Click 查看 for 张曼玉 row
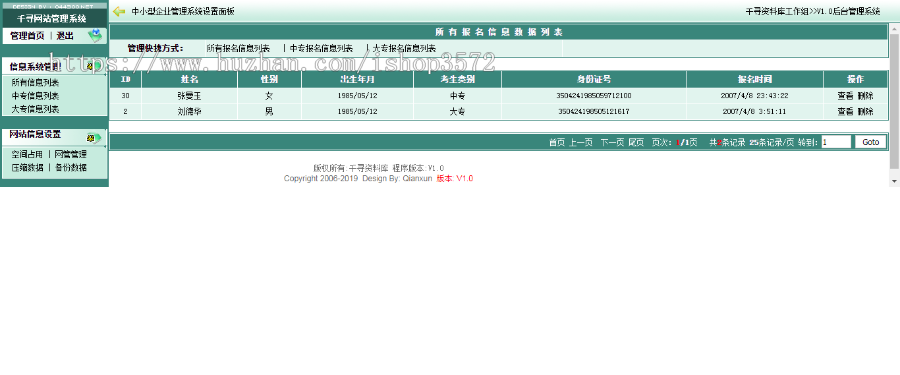Viewport: 900px width, 375px height. 845,96
